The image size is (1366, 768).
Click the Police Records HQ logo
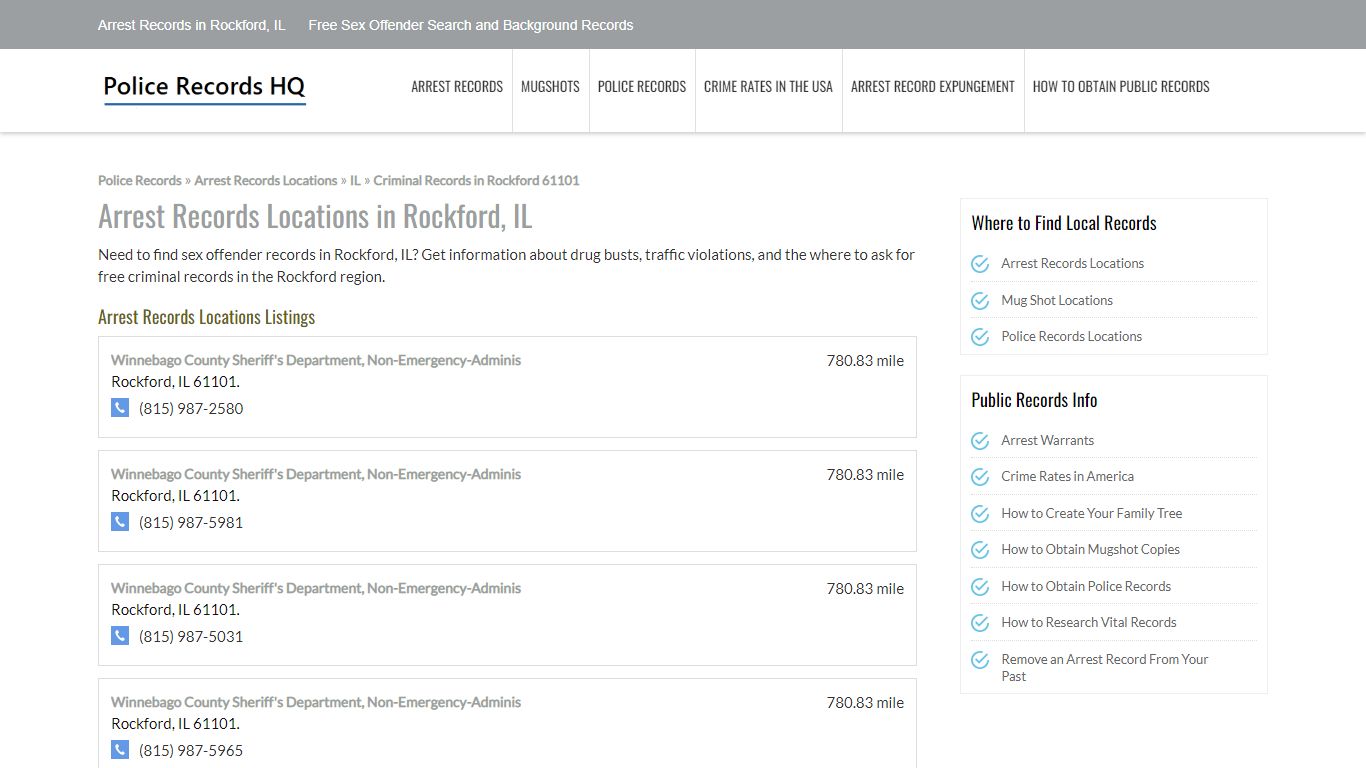tap(204, 88)
